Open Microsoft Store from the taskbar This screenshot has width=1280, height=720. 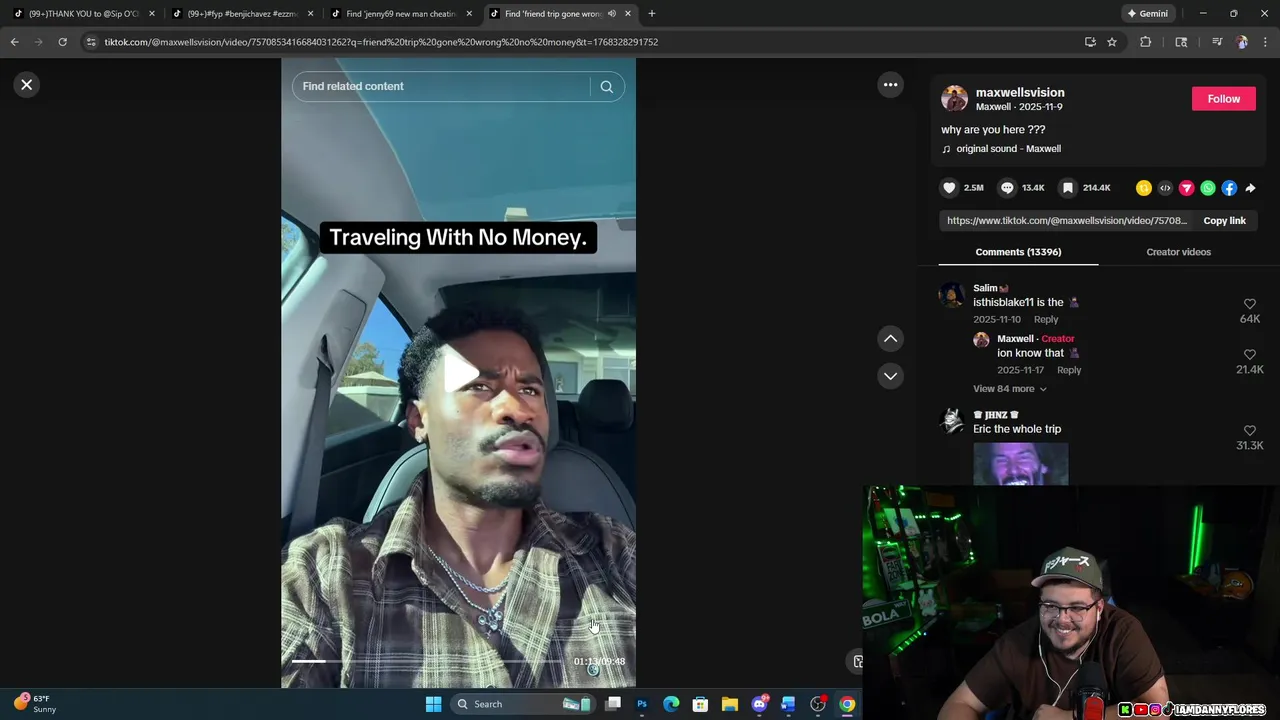coord(700,704)
